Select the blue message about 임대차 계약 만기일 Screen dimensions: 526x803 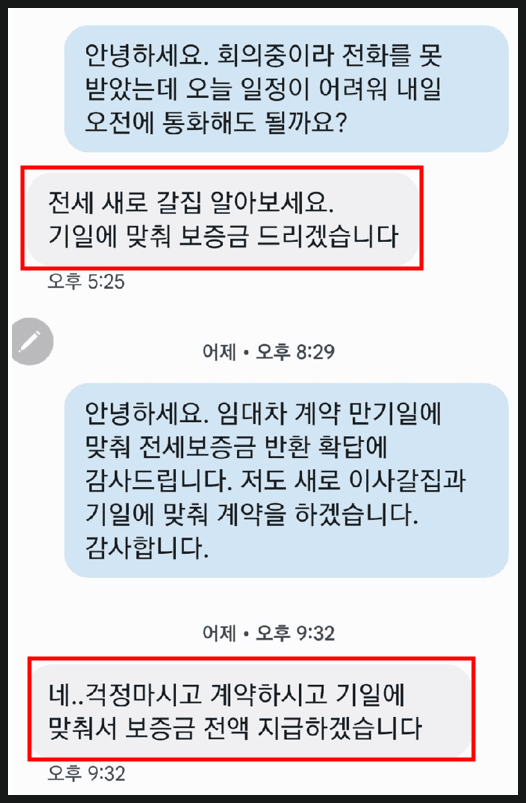pyautogui.click(x=286, y=480)
